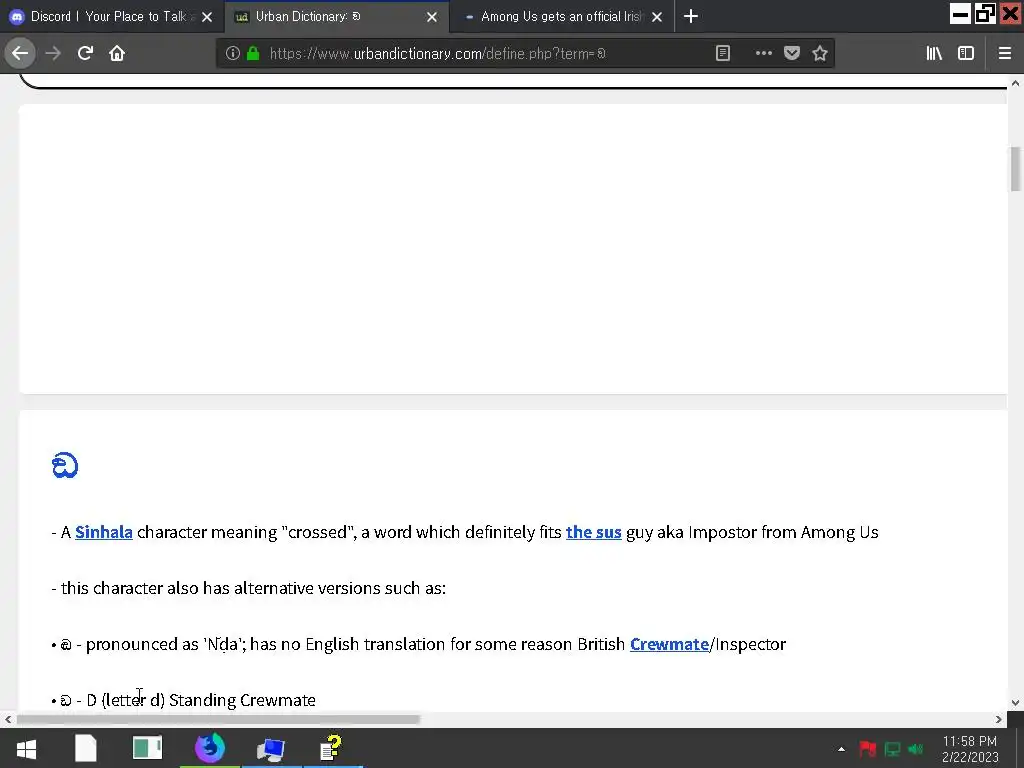Open page actions three-dot menu

click(x=763, y=54)
